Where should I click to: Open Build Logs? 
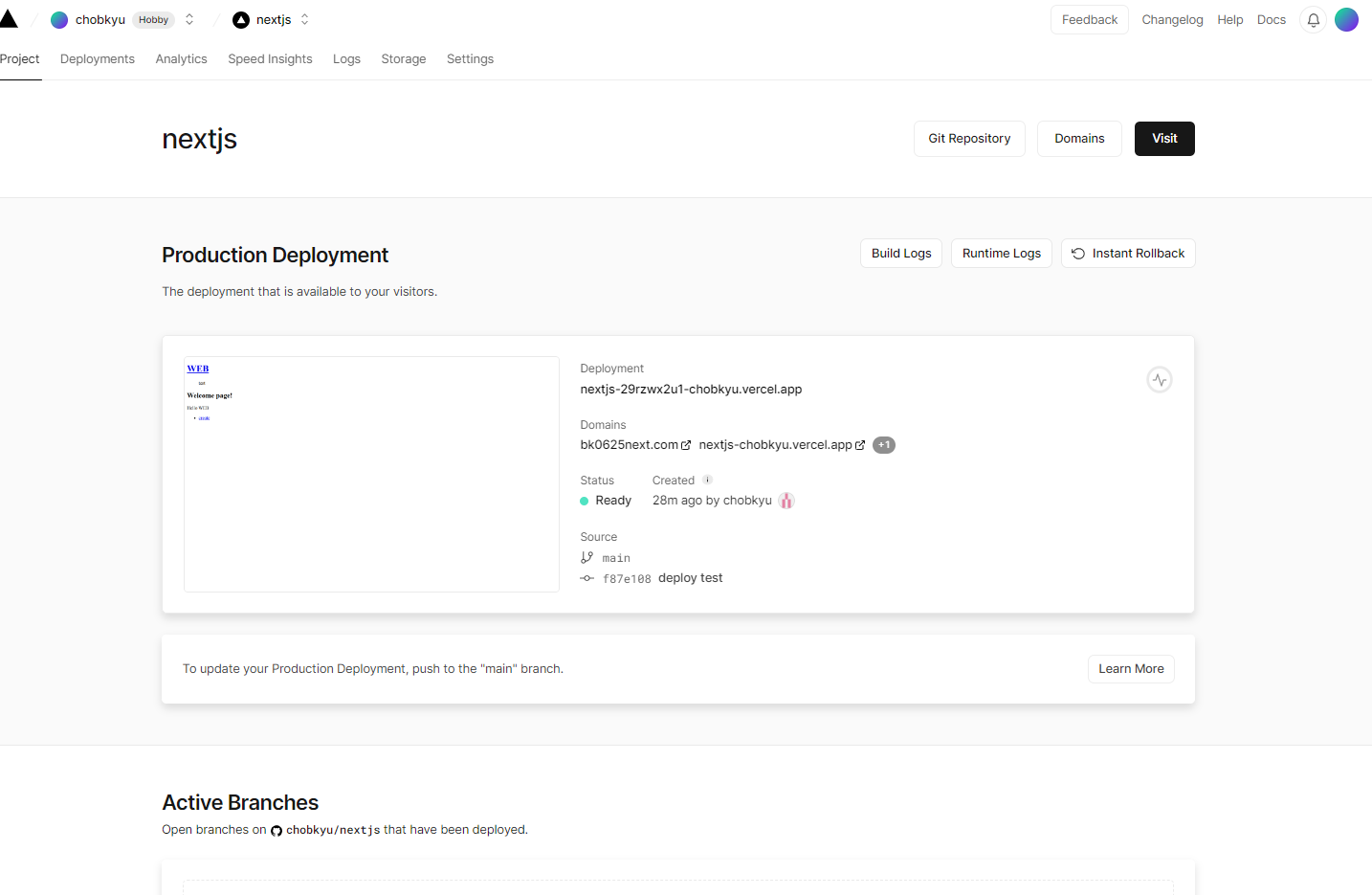pyautogui.click(x=901, y=254)
